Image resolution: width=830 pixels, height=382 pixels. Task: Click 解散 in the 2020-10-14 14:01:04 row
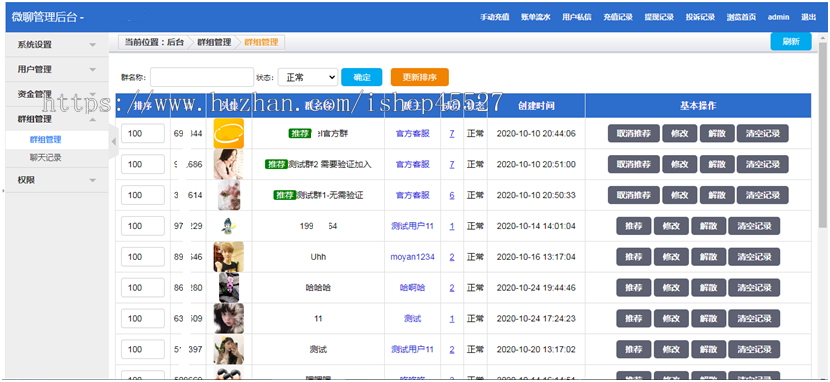click(709, 226)
